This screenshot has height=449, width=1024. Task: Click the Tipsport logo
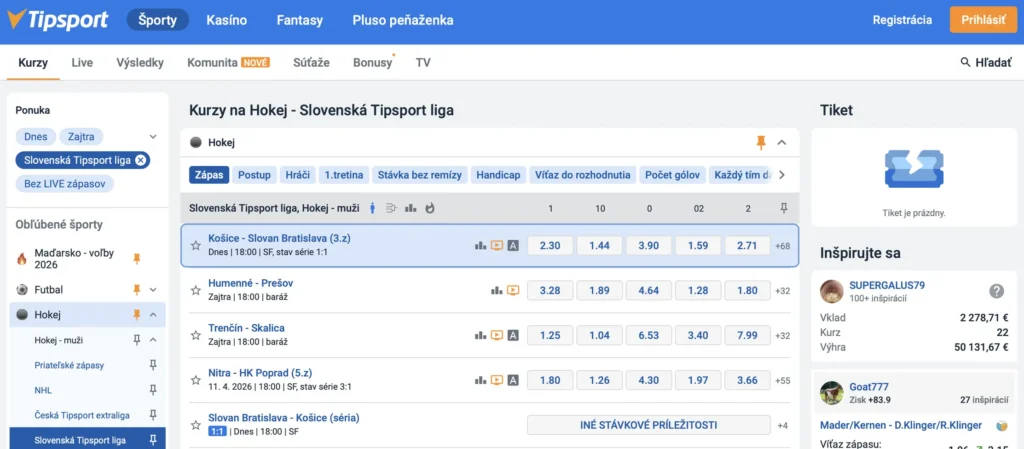(57, 20)
